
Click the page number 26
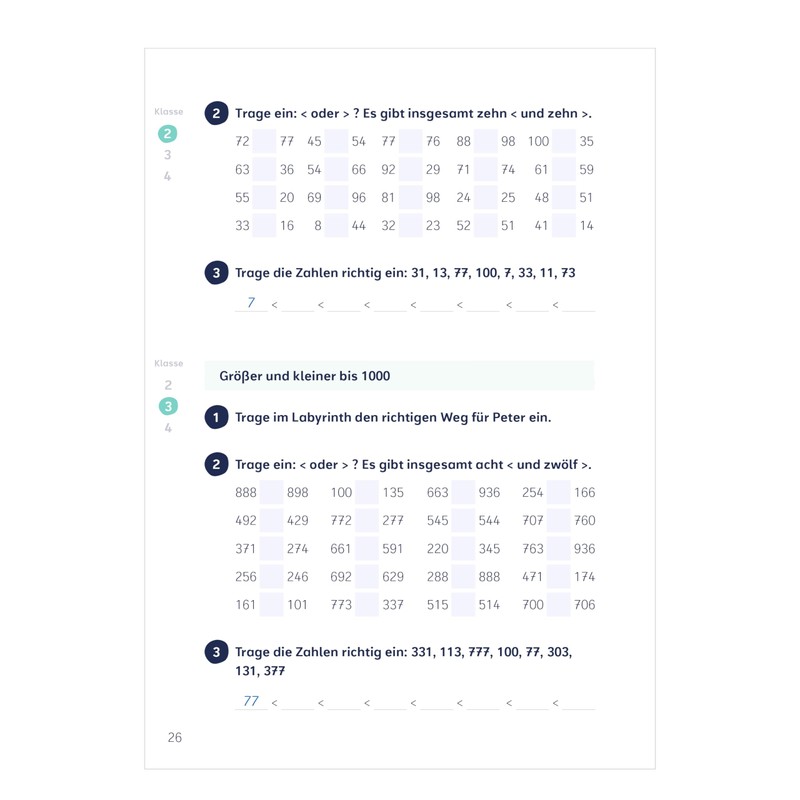(x=175, y=737)
